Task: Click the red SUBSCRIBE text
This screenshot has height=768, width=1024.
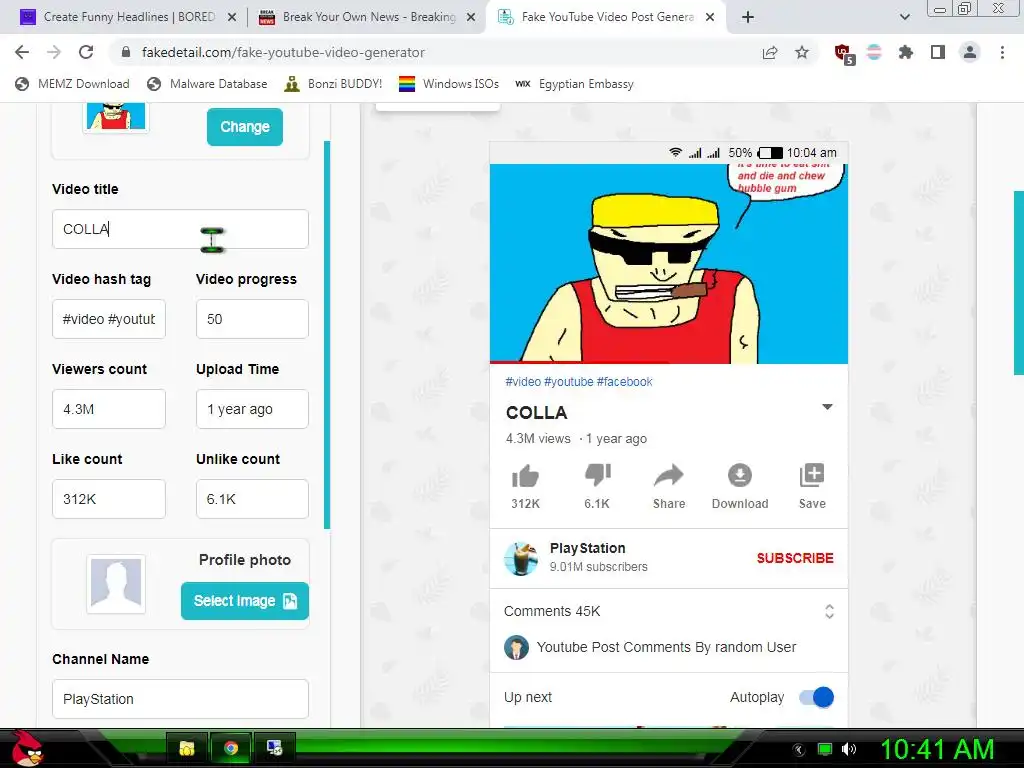Action: [795, 558]
